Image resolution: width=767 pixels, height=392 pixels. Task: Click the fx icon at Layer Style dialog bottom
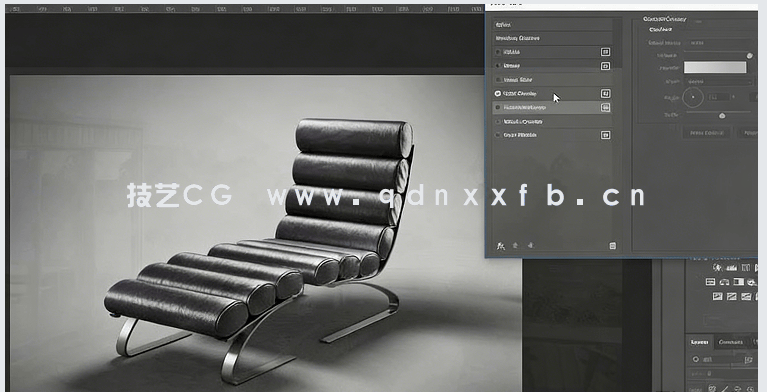coord(500,246)
